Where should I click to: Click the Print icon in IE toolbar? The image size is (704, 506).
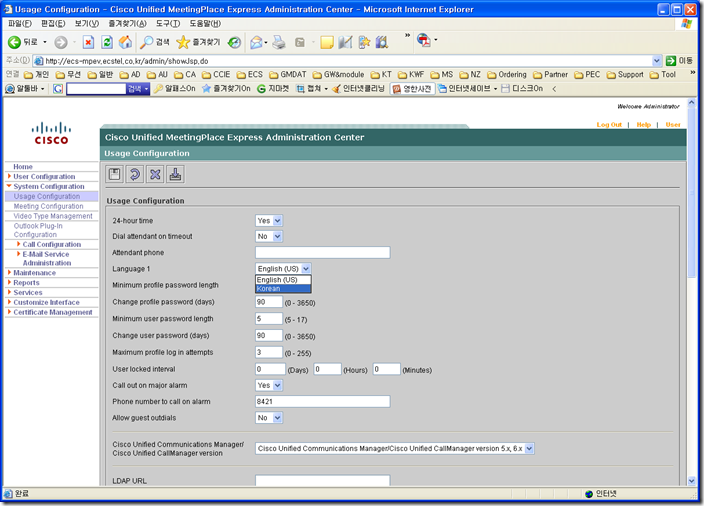(279, 42)
